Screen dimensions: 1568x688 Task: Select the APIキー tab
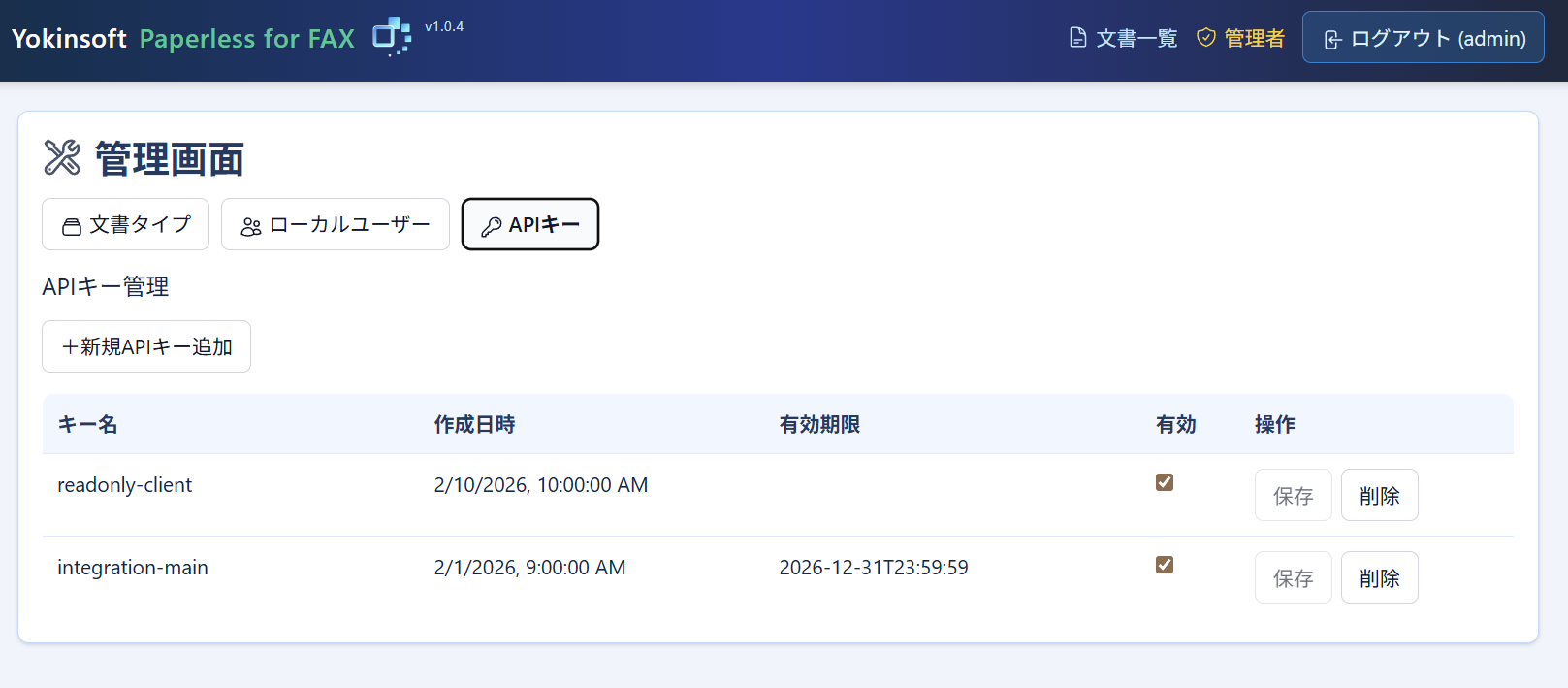tap(530, 224)
